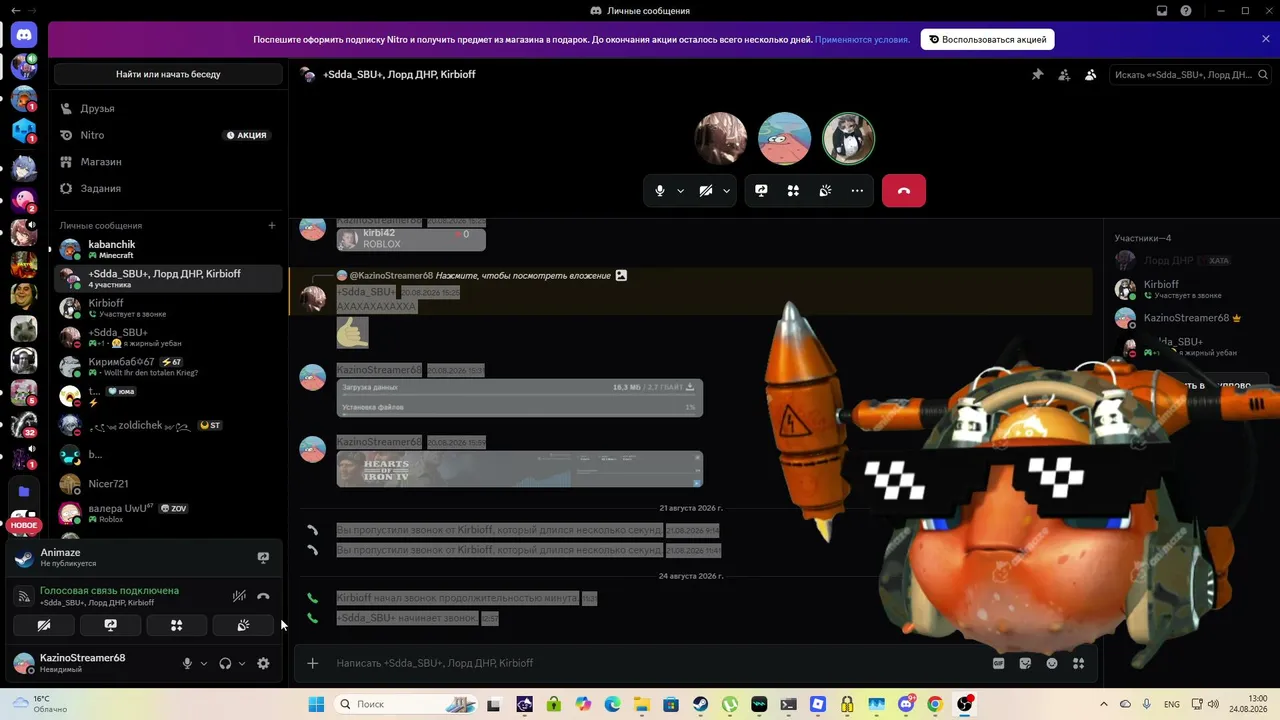The height and width of the screenshot is (720, 1280).
Task: Open Steam from the taskbar
Action: 701,704
